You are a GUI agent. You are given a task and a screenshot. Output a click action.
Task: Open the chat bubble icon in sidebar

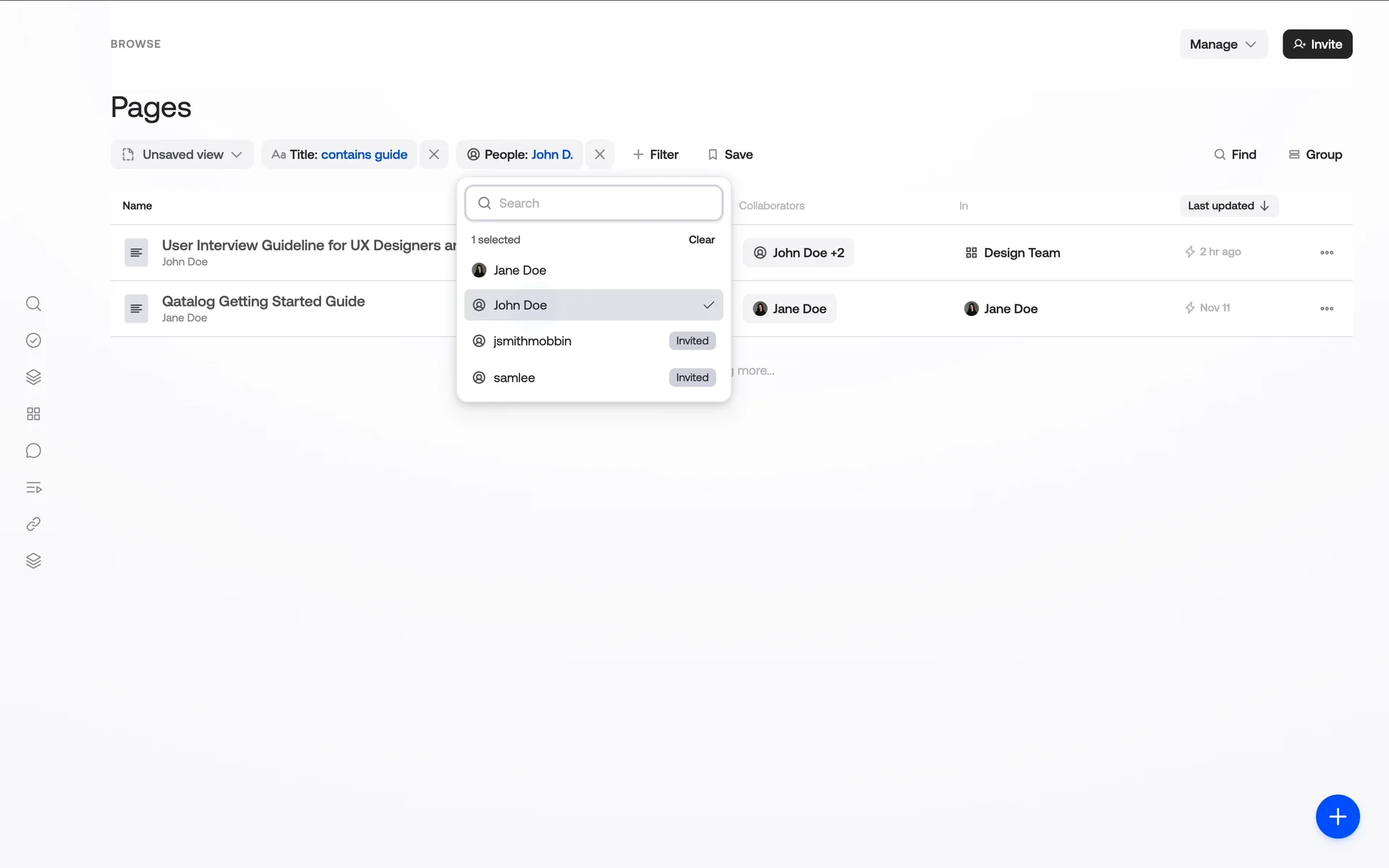[x=33, y=451]
